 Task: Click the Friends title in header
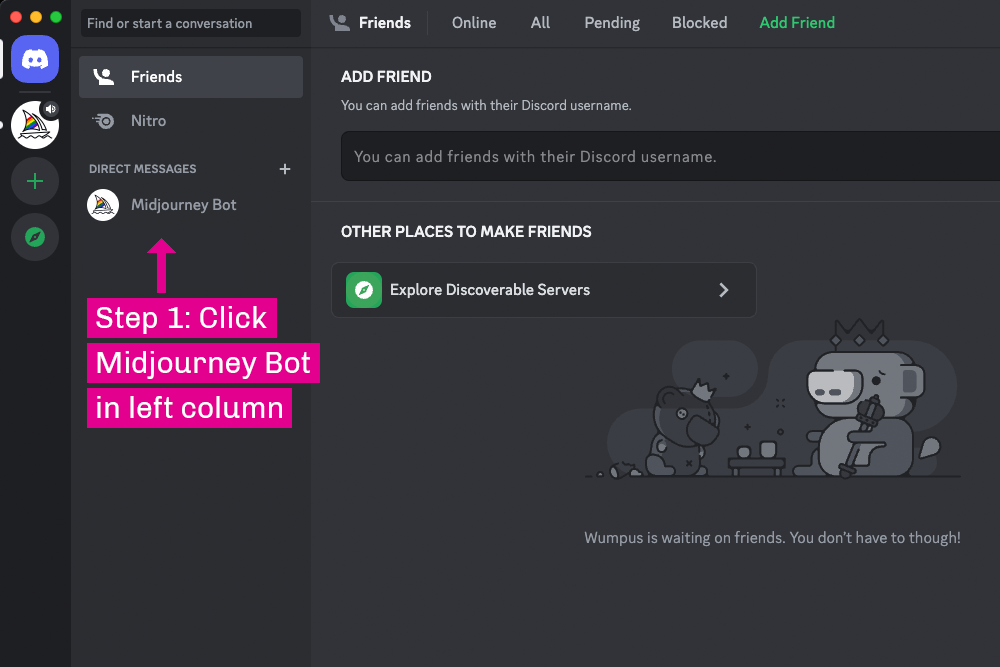coord(385,23)
